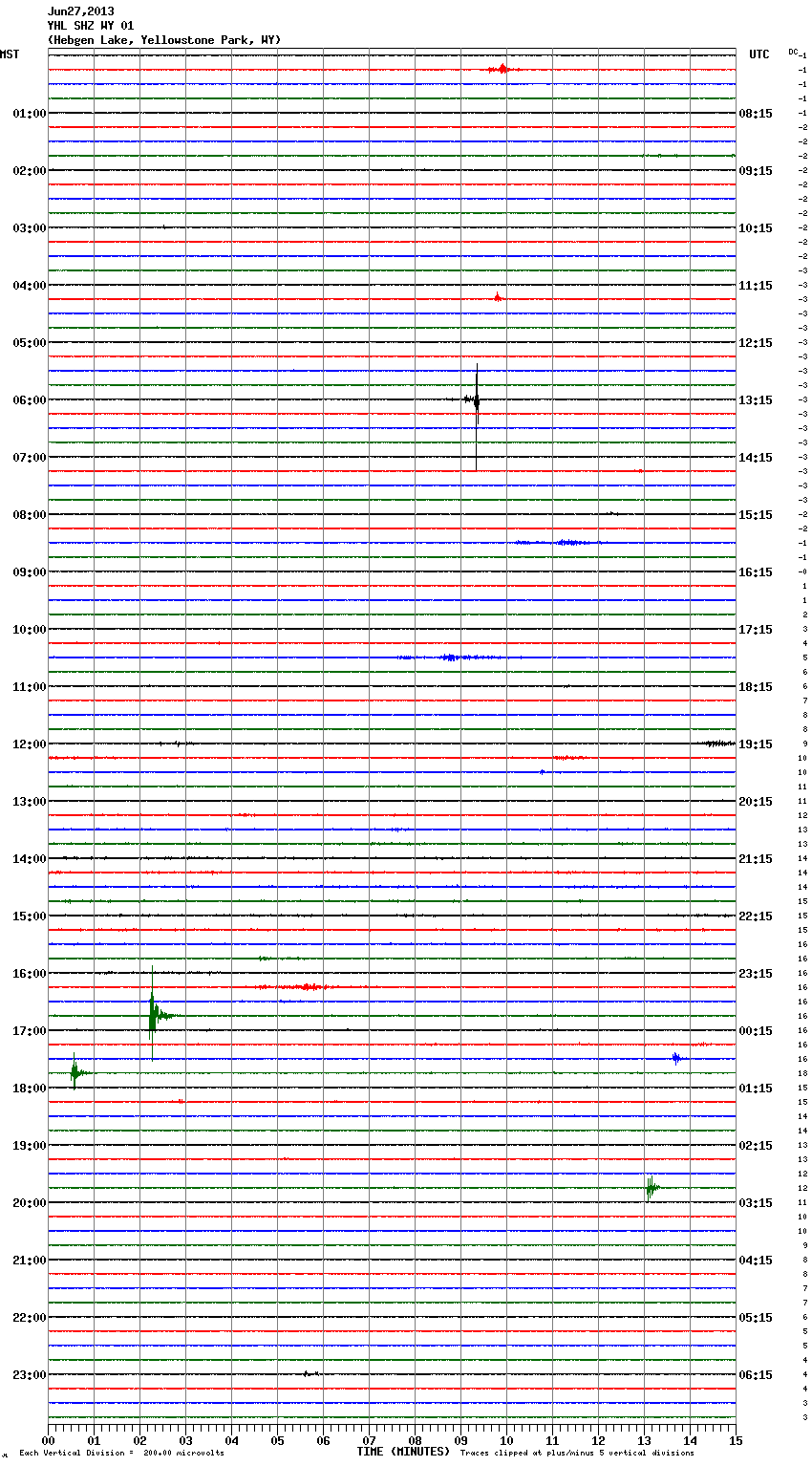812x1466 pixels.
Task: Click the 02:00 MST row label
Action: pos(30,171)
